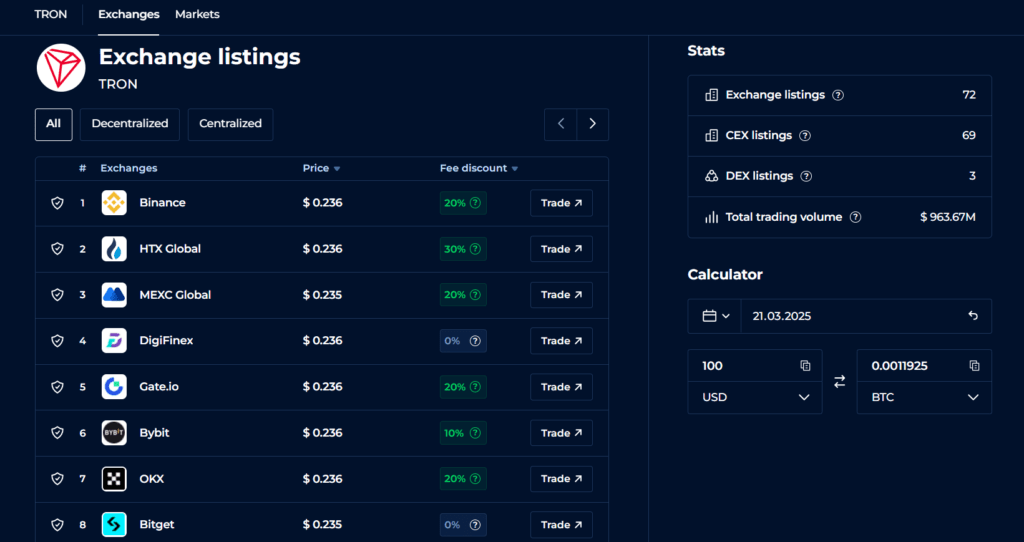Screen dimensions: 1024x542
Task: Click the help icon on HTX Global 30% discount
Action: 475,249
